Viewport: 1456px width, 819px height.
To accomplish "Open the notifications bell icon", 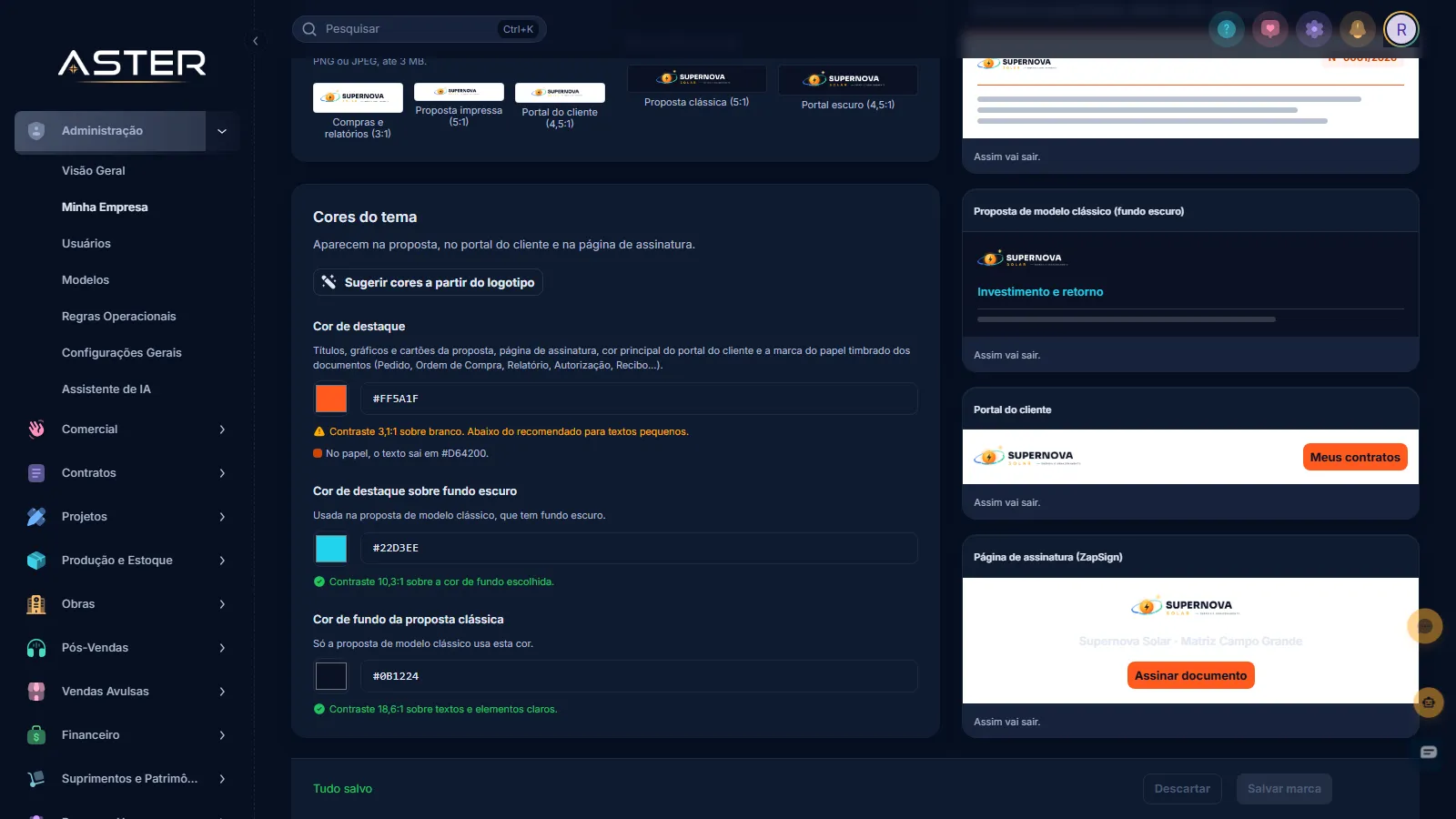I will [1357, 29].
